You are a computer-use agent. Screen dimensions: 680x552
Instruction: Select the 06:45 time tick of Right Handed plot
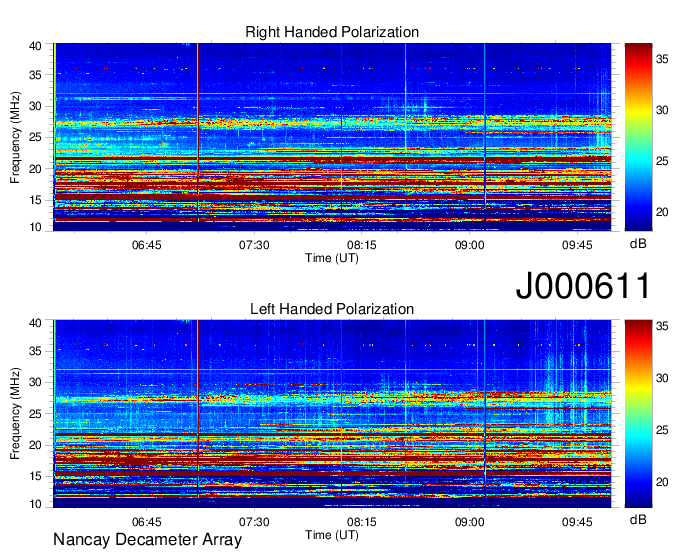pos(147,245)
